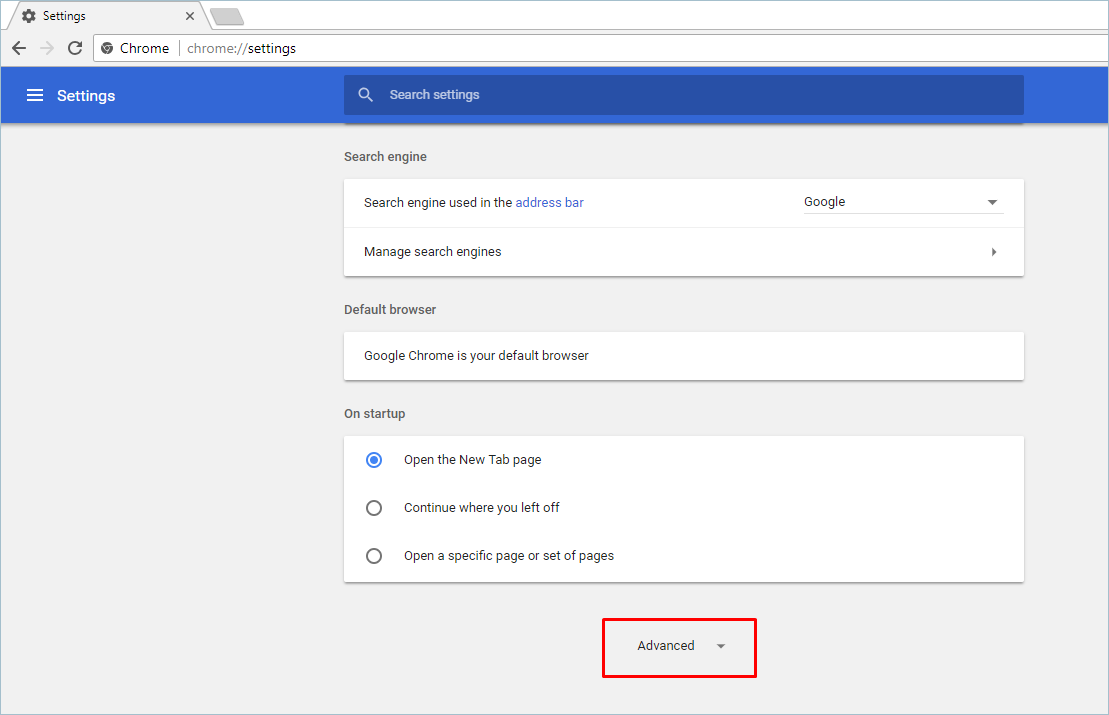The image size is (1109, 715).
Task: Click the forward navigation arrow
Action: tap(47, 48)
